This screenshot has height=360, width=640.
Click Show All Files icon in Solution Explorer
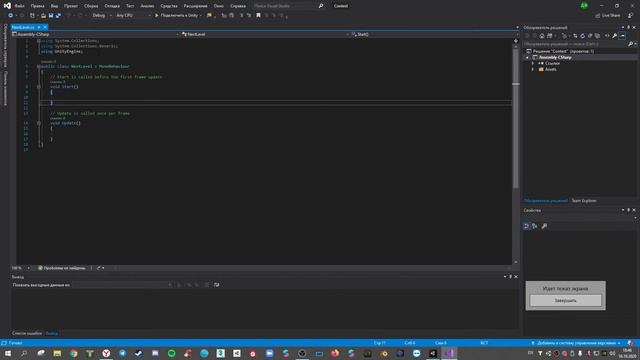click(598, 36)
